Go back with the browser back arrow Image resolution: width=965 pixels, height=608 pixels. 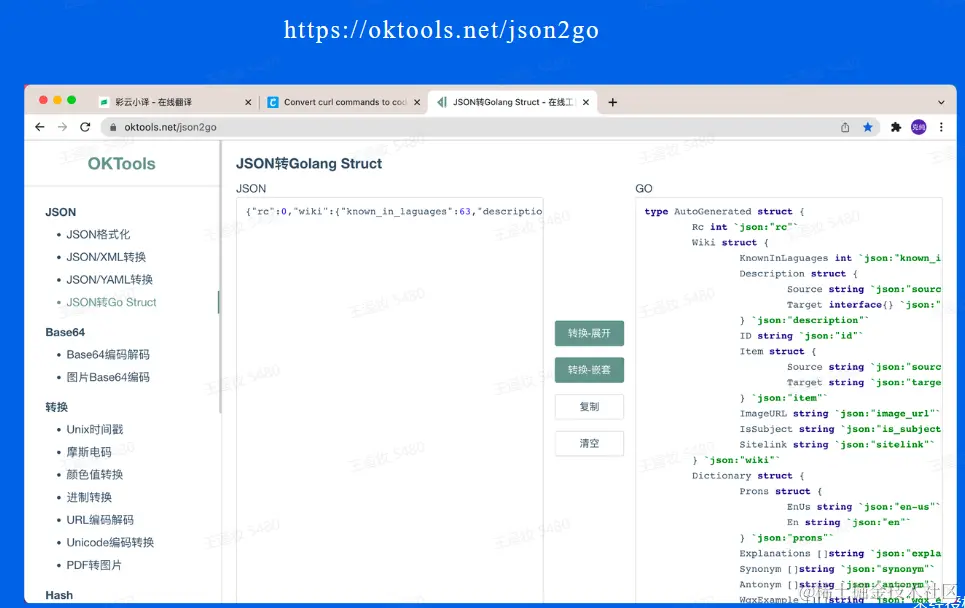click(x=39, y=127)
